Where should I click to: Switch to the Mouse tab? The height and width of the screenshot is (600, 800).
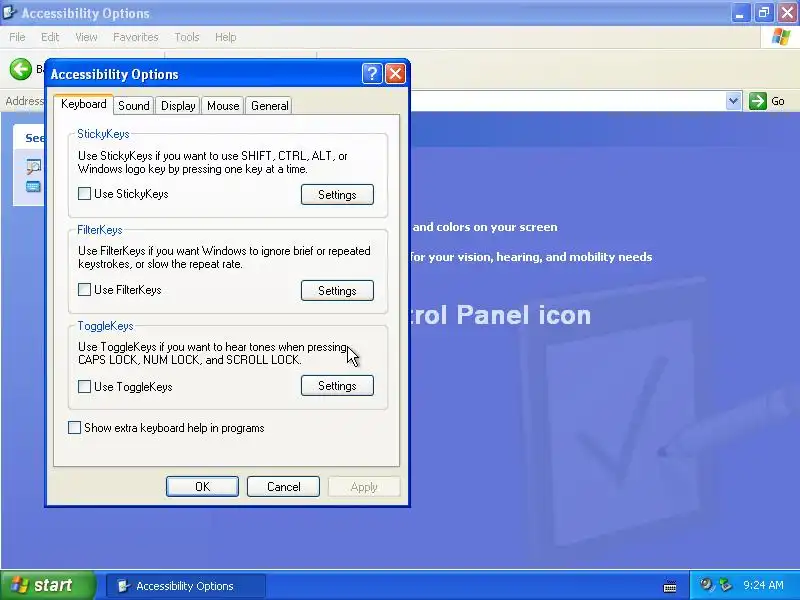pyautogui.click(x=223, y=106)
